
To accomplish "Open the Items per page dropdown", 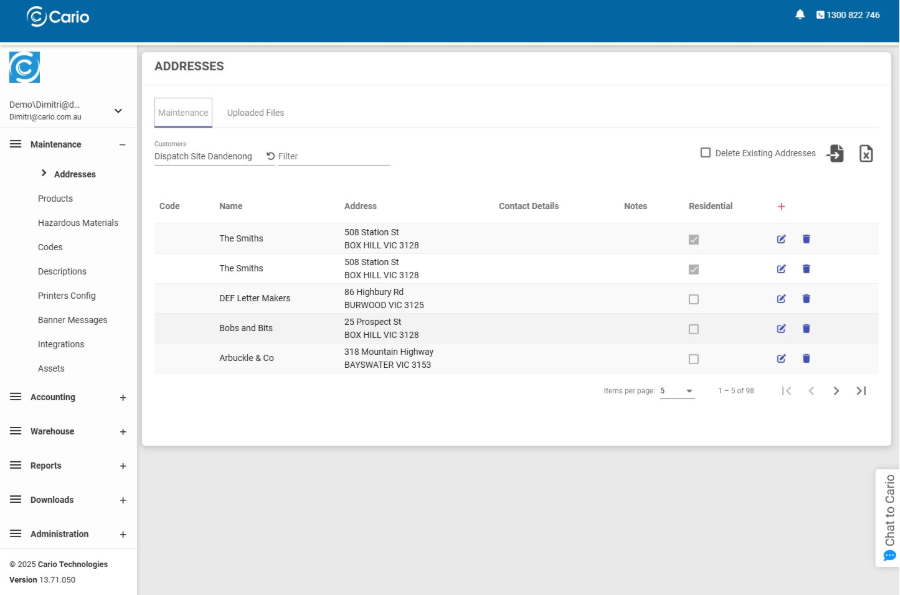I will 677,391.
